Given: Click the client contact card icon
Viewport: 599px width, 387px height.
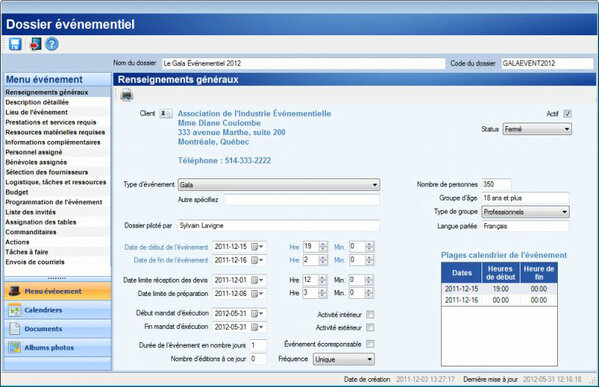Looking at the screenshot, I should (166, 113).
